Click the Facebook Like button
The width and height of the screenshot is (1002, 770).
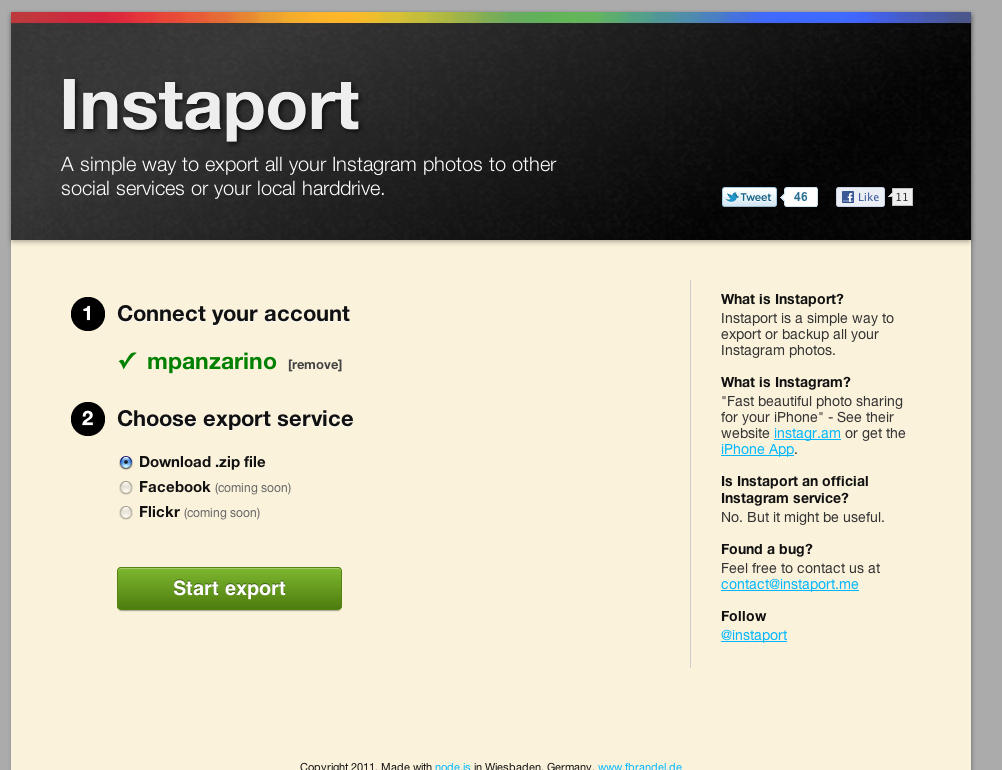point(860,197)
